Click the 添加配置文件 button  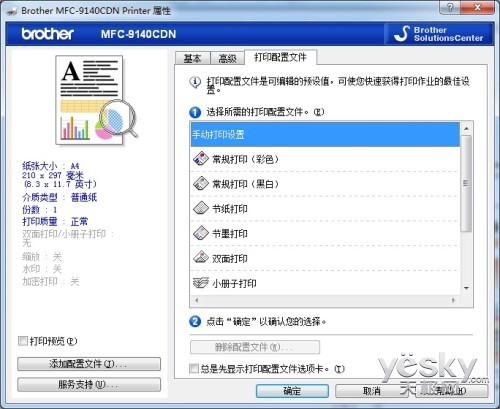(x=89, y=364)
